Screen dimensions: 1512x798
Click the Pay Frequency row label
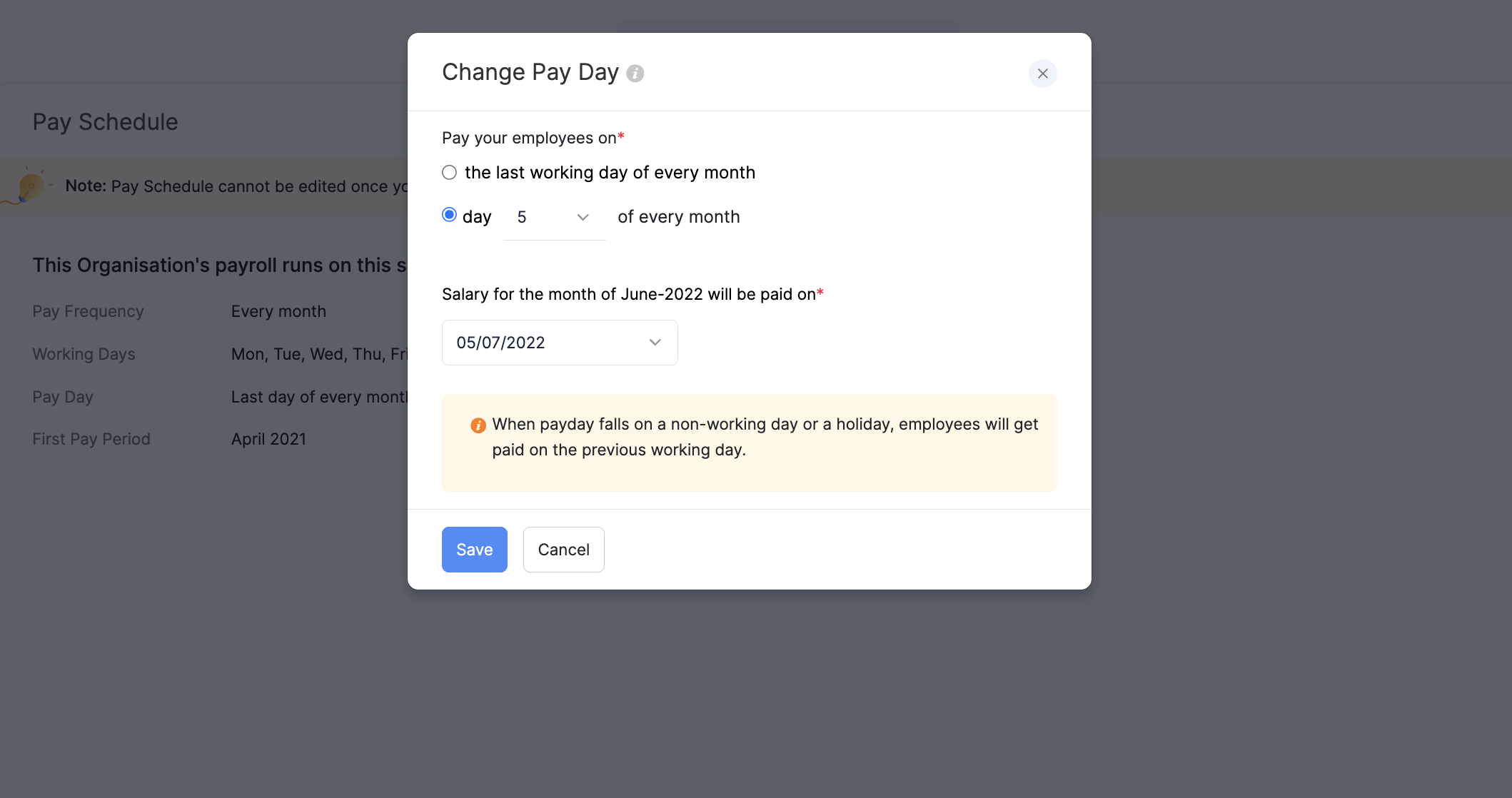coord(87,311)
